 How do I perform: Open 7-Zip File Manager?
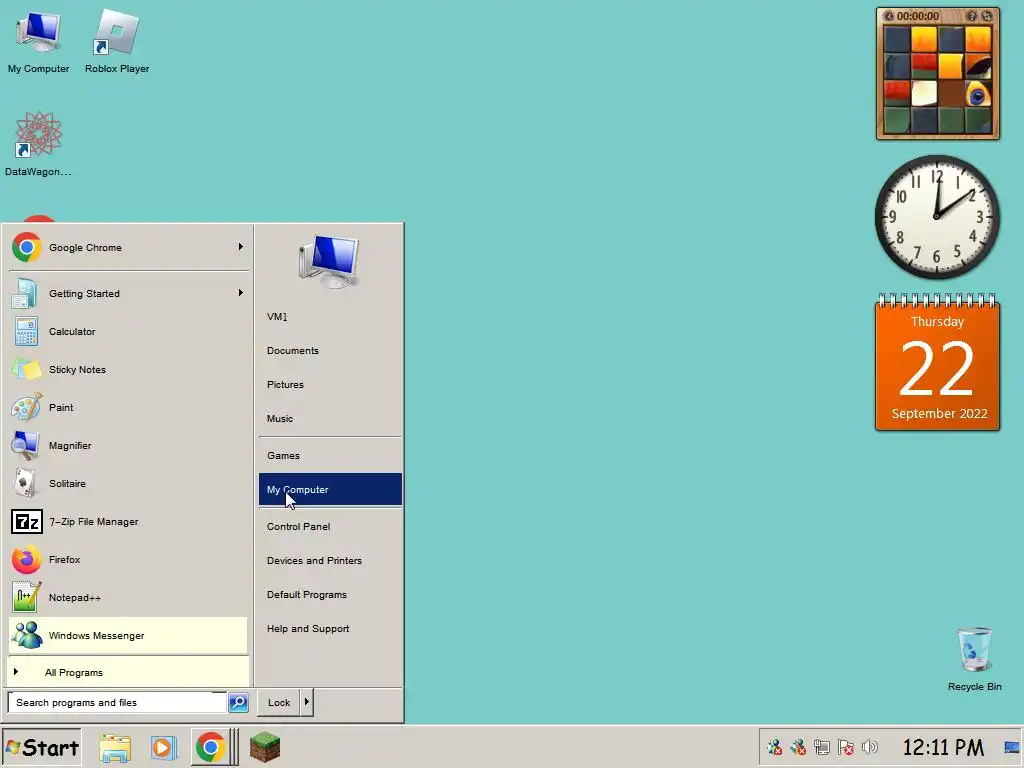pyautogui.click(x=128, y=521)
